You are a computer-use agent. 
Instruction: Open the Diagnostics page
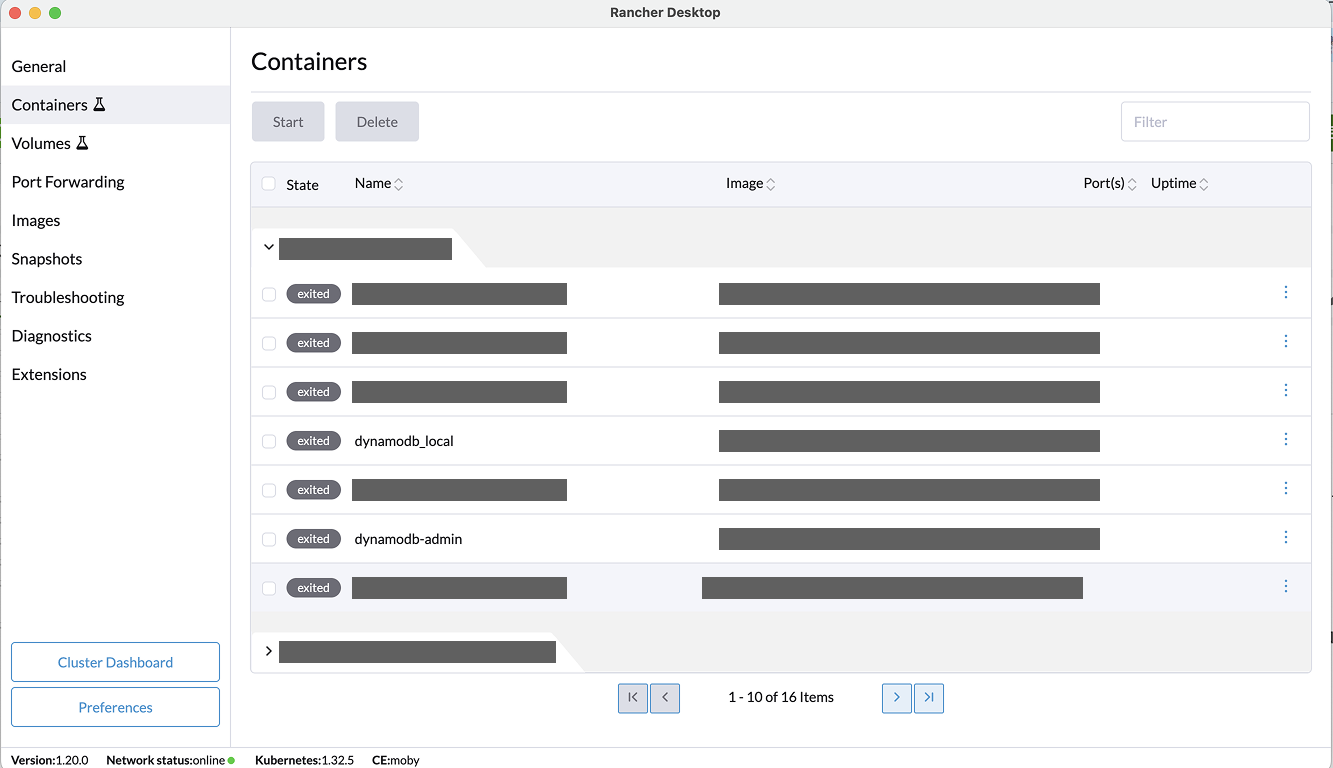[115, 336]
